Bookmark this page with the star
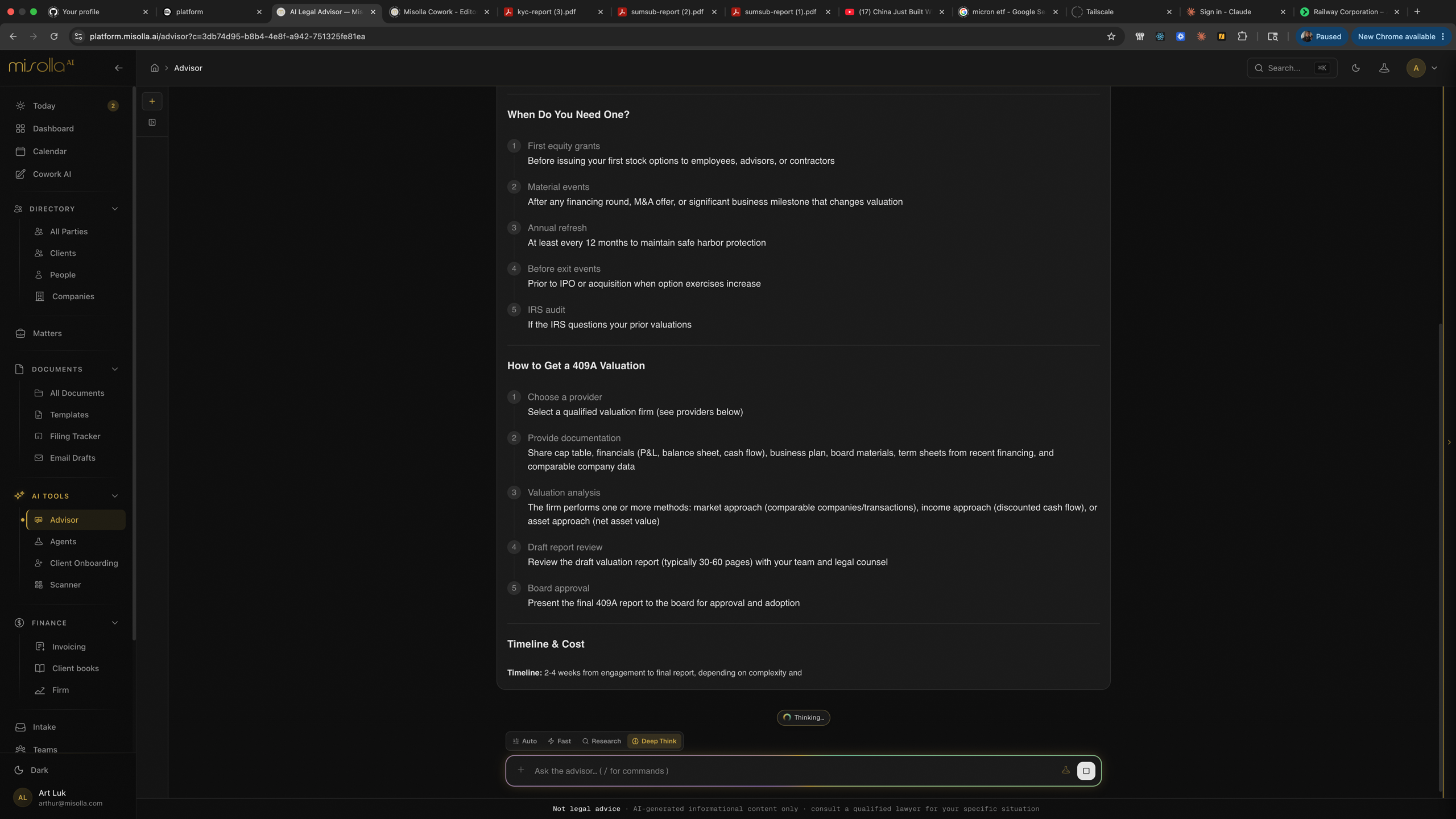The width and height of the screenshot is (1456, 819). click(x=1111, y=36)
